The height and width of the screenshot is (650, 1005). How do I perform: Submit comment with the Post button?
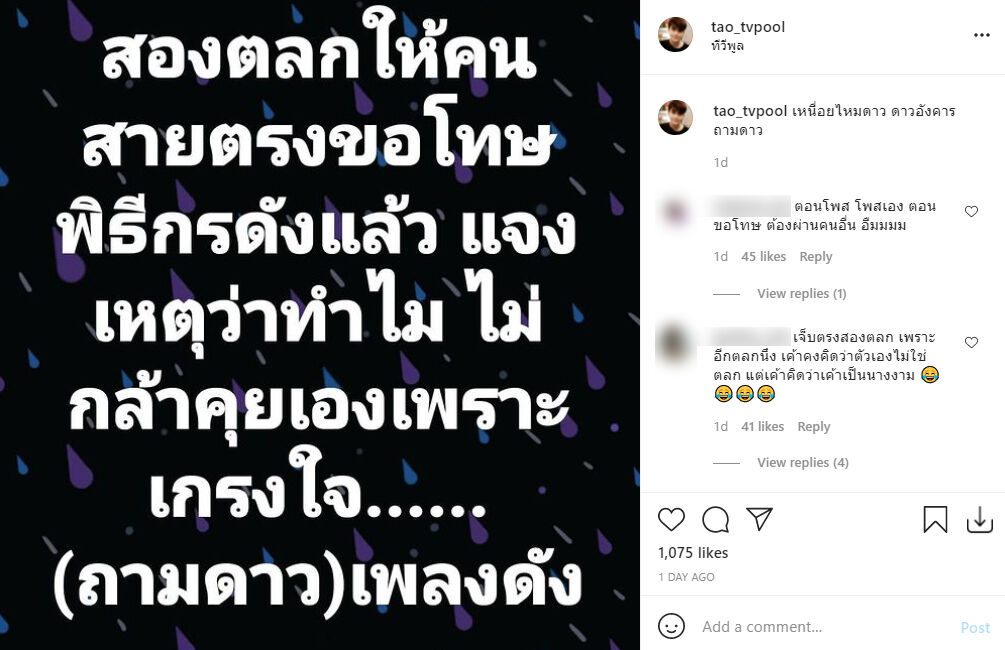pos(975,628)
